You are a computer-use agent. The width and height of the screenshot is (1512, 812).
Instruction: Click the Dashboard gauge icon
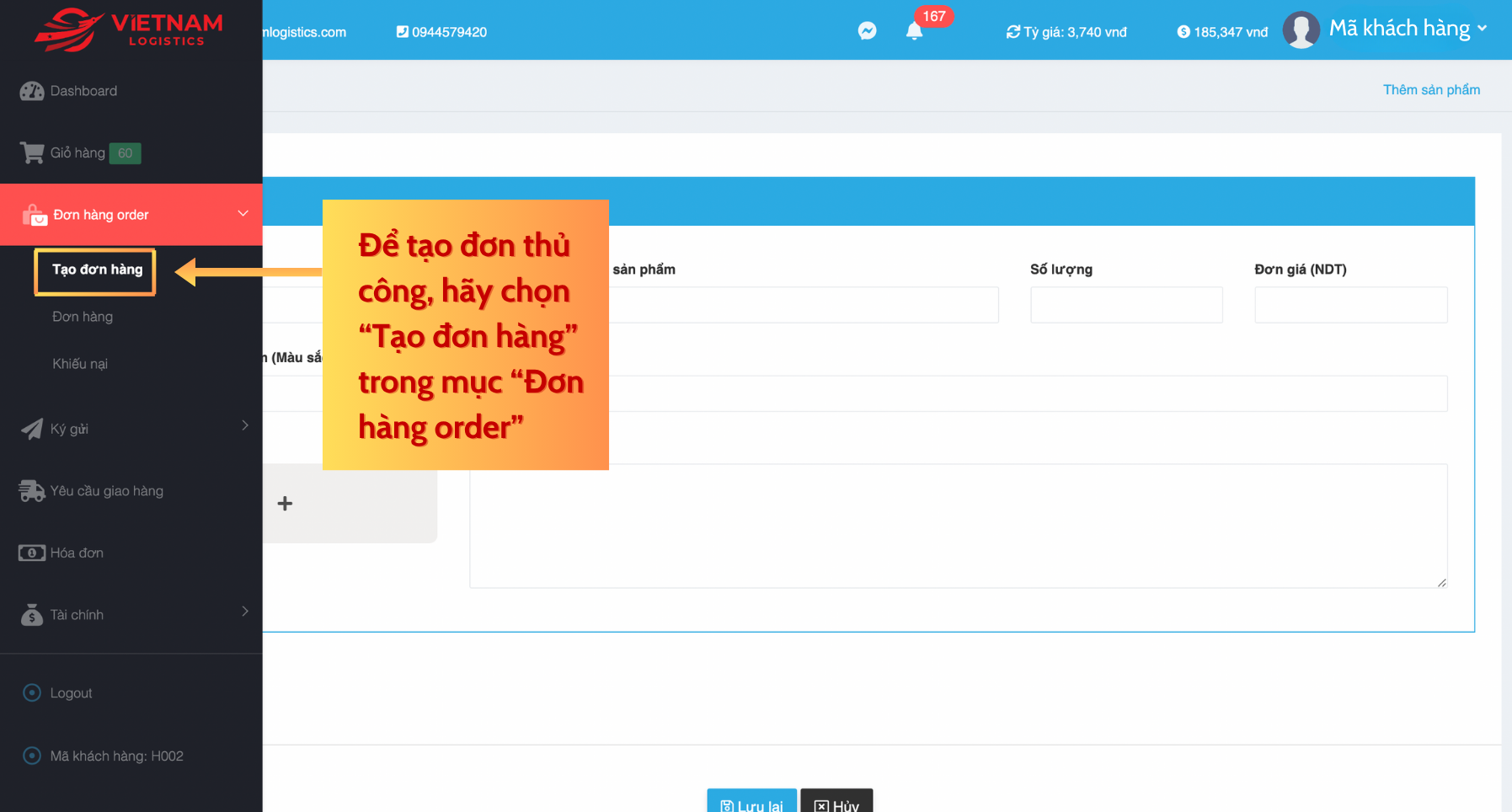click(32, 91)
